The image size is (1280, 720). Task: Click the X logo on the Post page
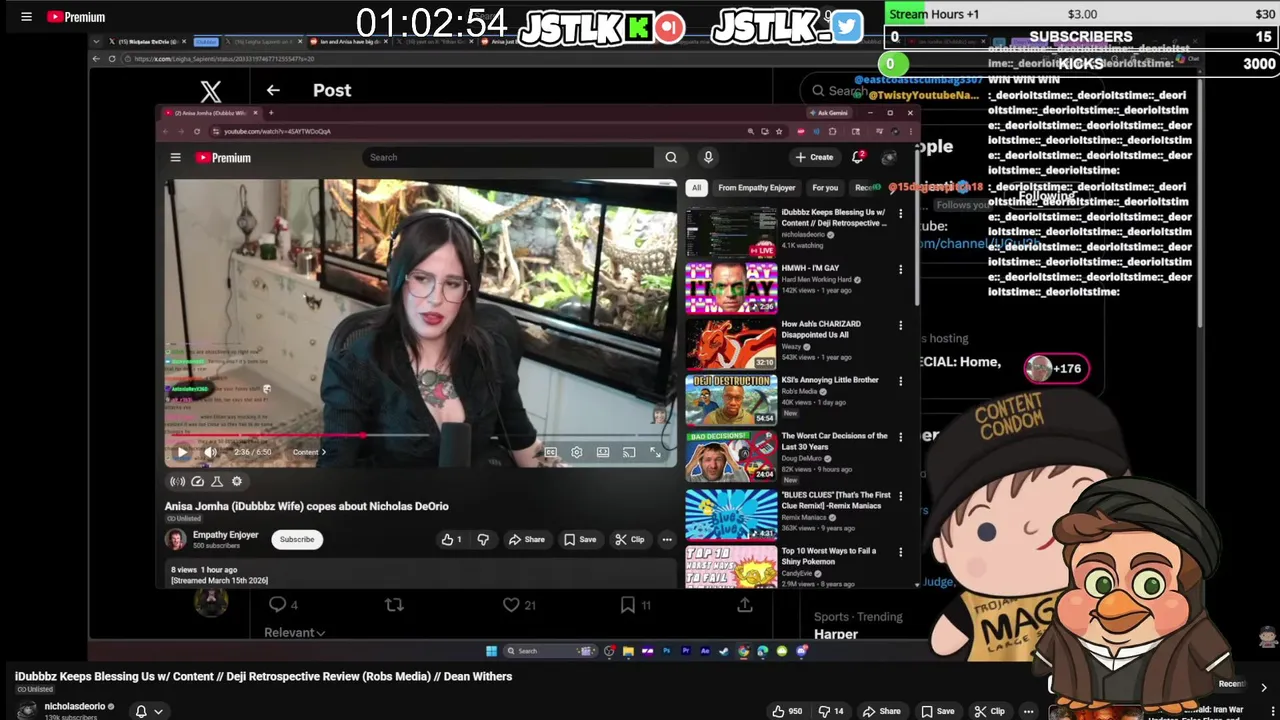coord(210,91)
